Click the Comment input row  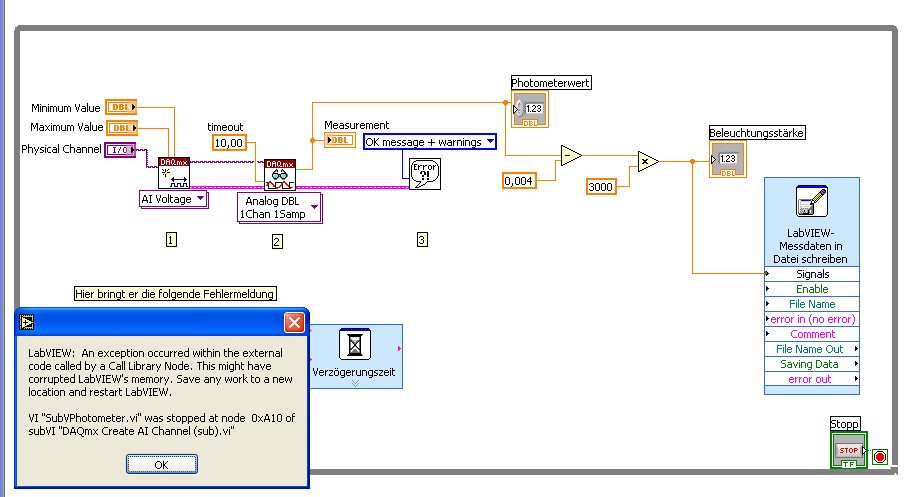tap(812, 334)
